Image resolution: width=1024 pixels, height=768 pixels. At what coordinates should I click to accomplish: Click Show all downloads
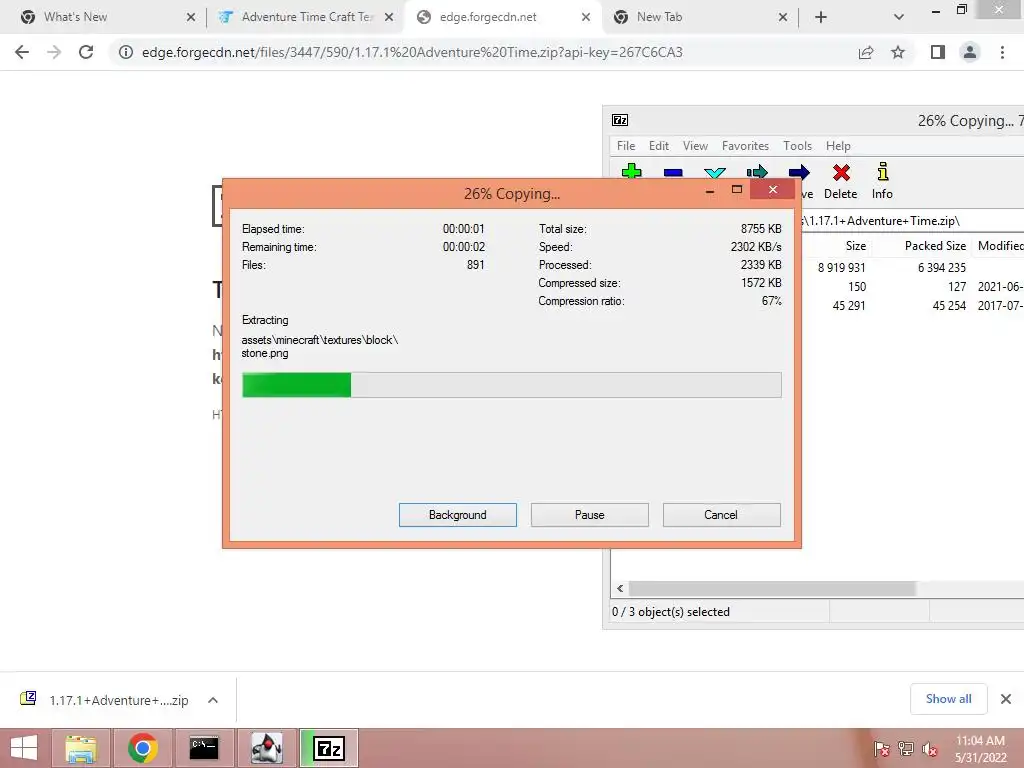pyautogui.click(x=948, y=699)
